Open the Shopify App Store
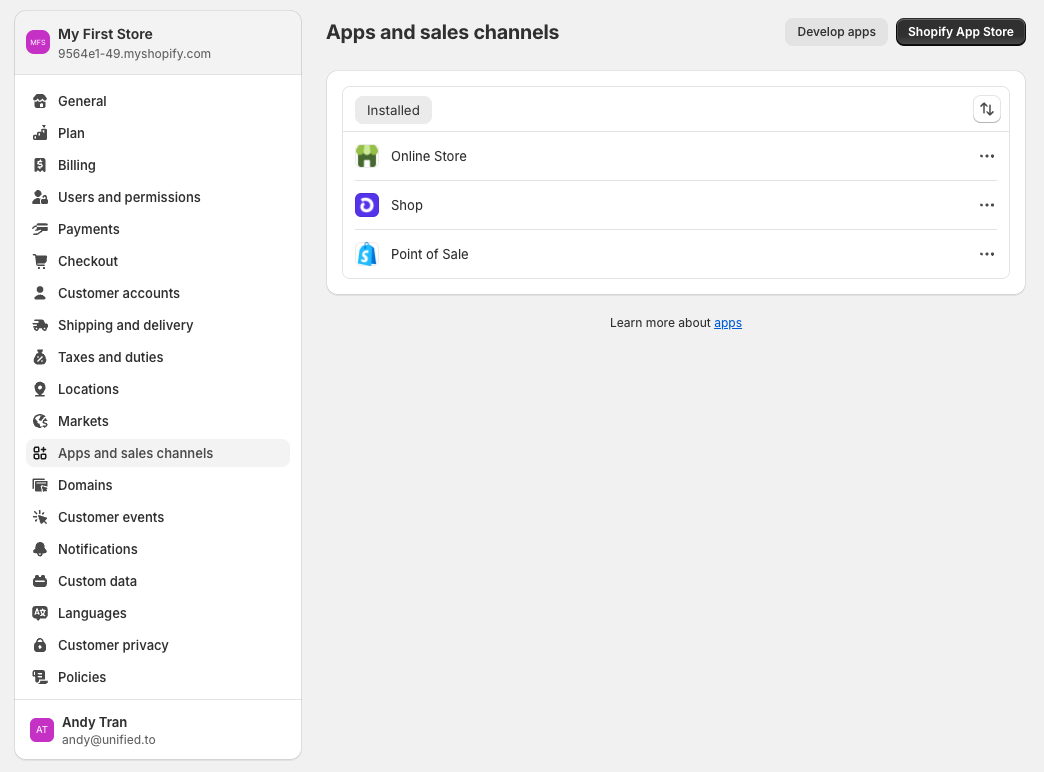This screenshot has height=772, width=1044. 960,32
